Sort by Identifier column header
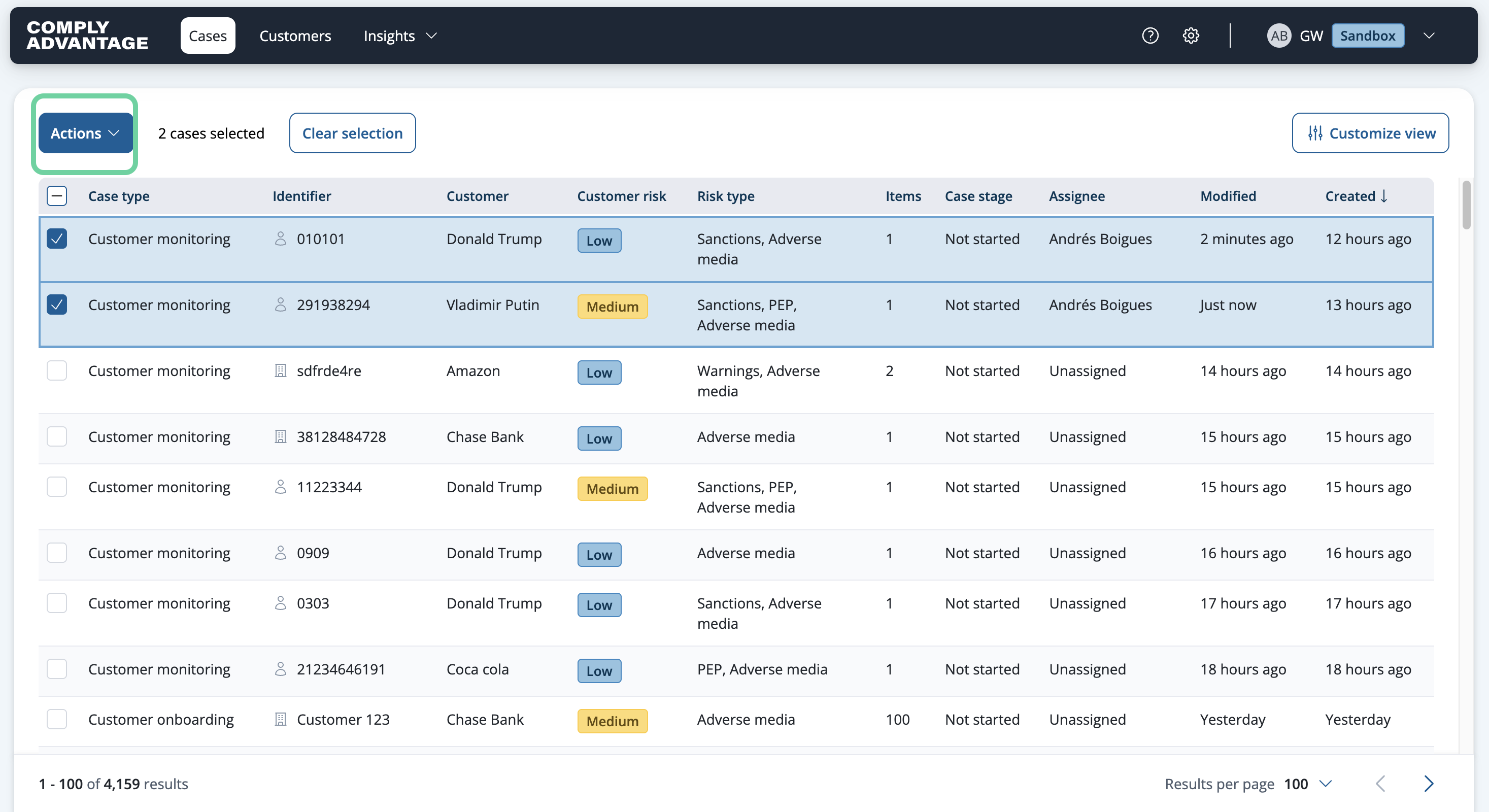Viewport: 1489px width, 812px height. 302,196
